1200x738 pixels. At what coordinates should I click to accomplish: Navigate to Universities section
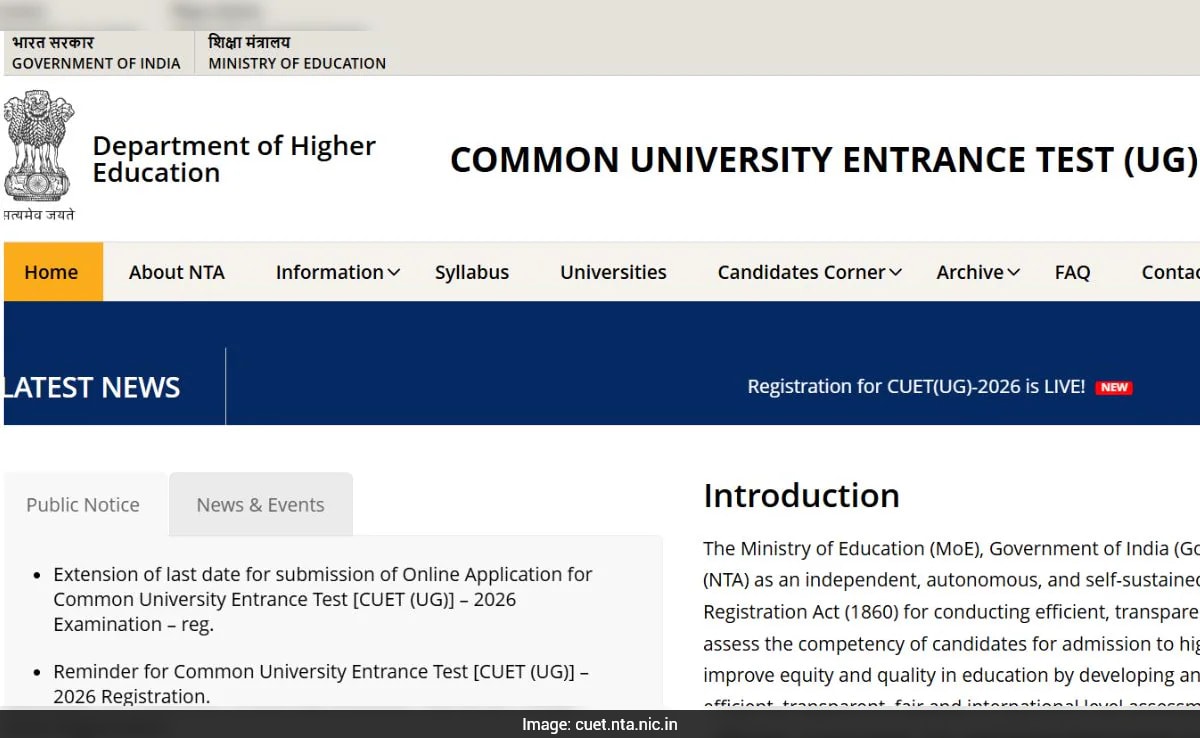613,272
